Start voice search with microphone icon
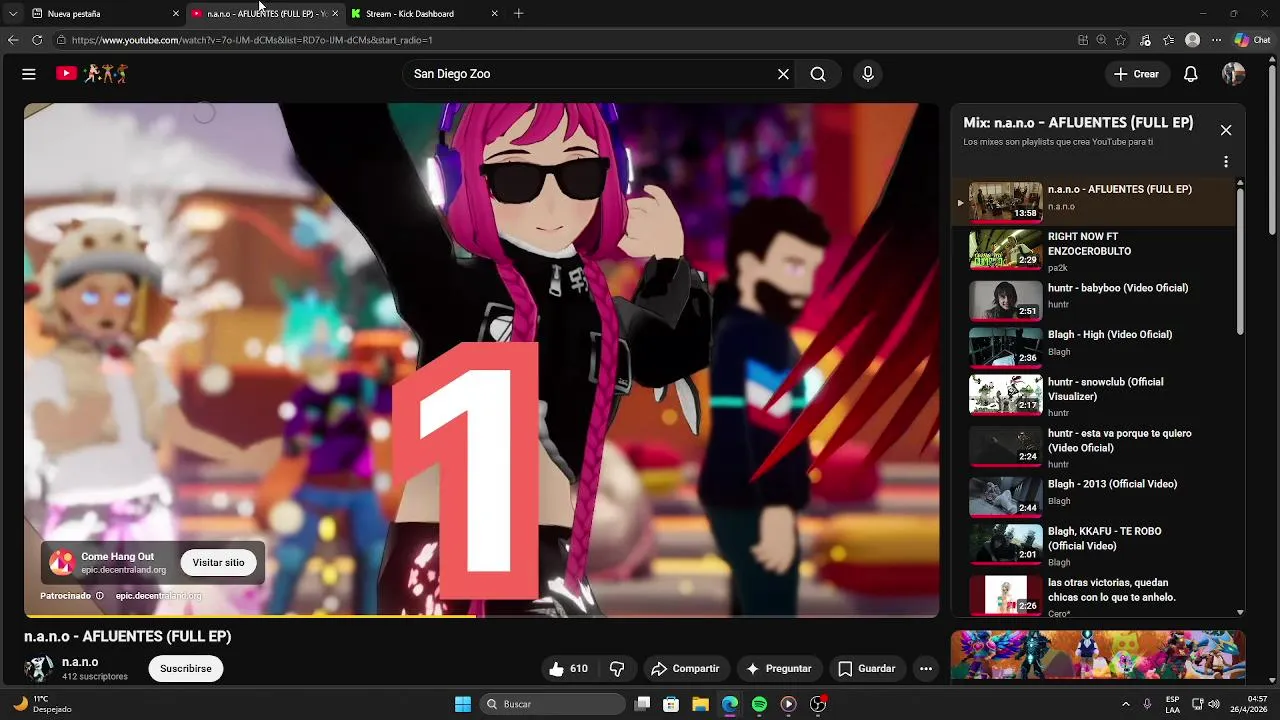Screen dimensions: 1280x720 868,74
